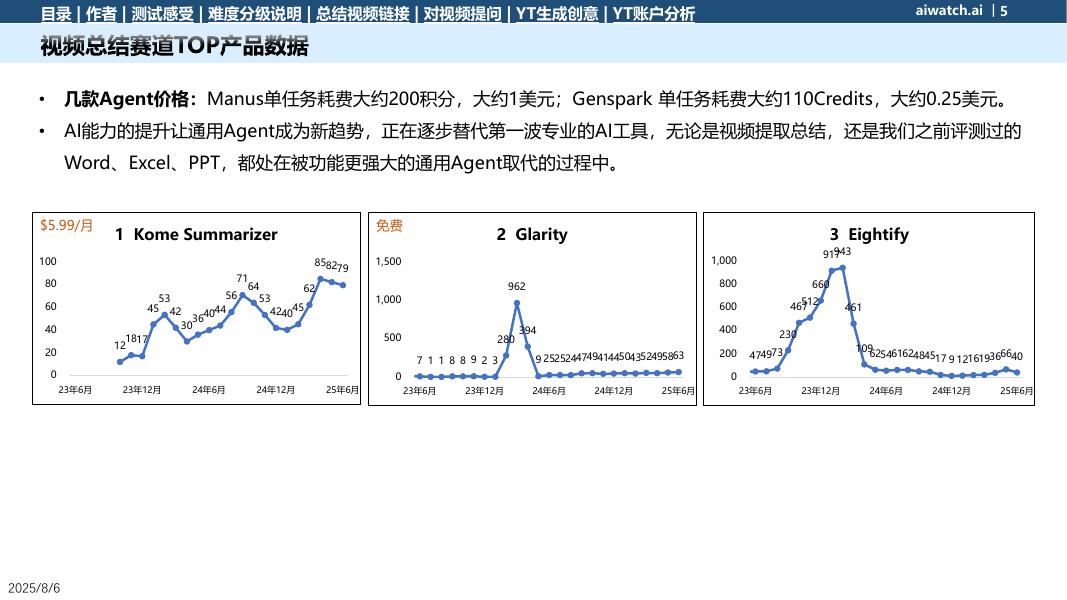Open the YT账户分析 link
1067x600 pixels.
click(x=653, y=14)
